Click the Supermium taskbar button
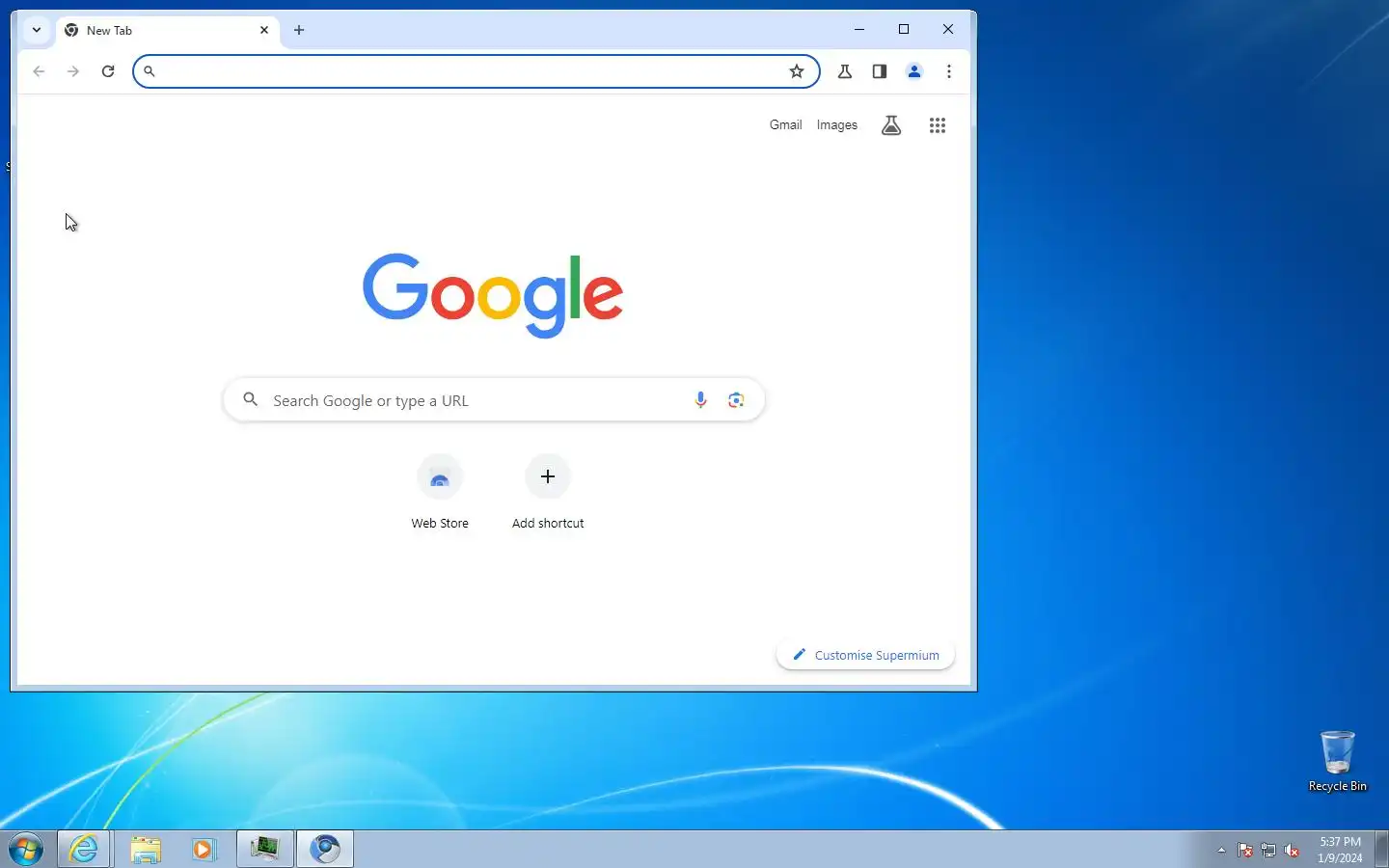 pos(325,849)
